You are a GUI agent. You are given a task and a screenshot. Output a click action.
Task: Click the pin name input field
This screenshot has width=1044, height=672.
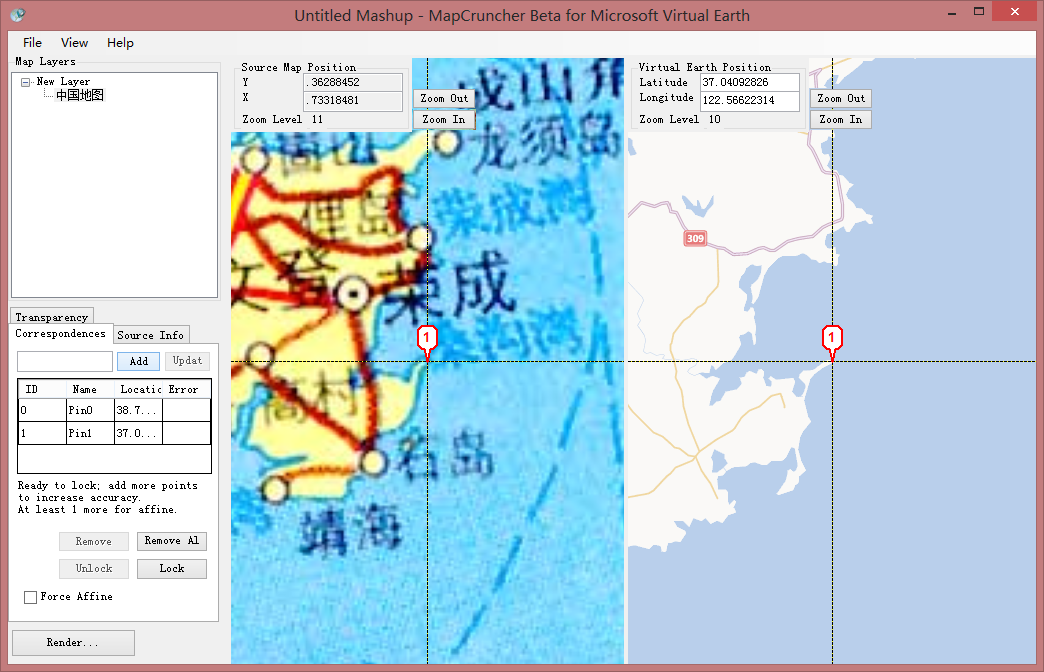65,361
